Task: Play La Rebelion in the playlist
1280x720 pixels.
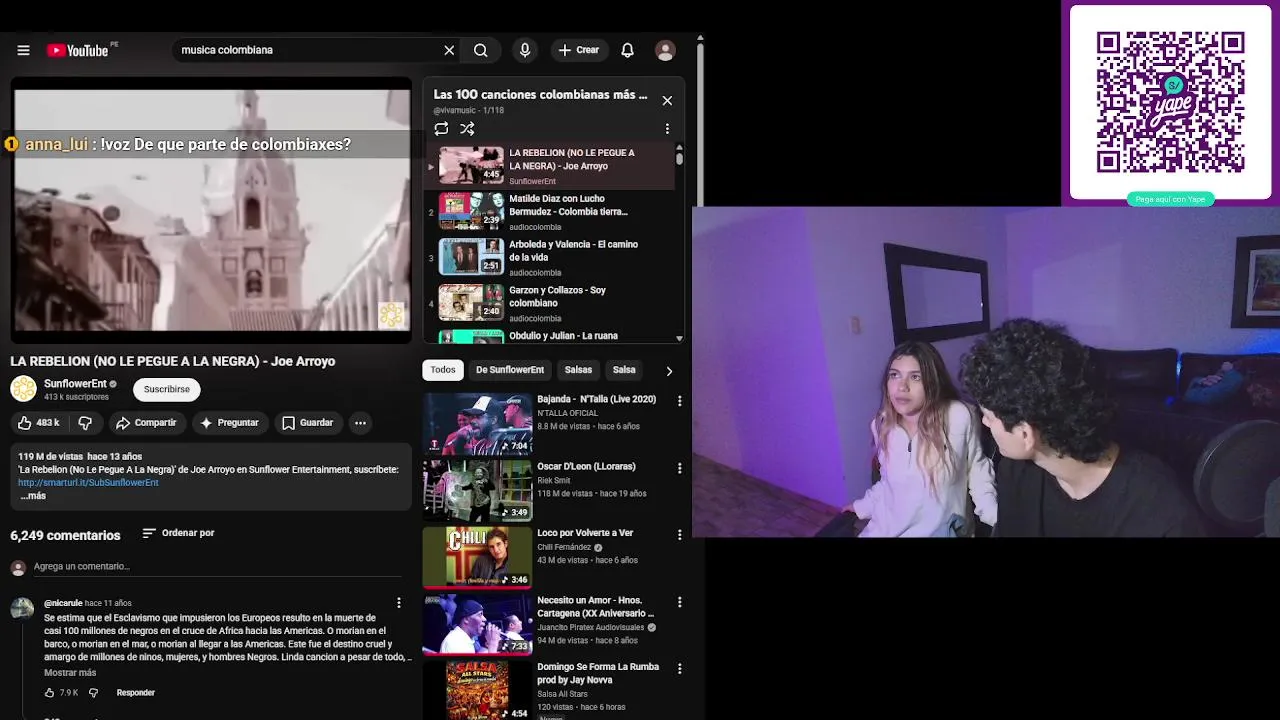Action: tap(549, 166)
